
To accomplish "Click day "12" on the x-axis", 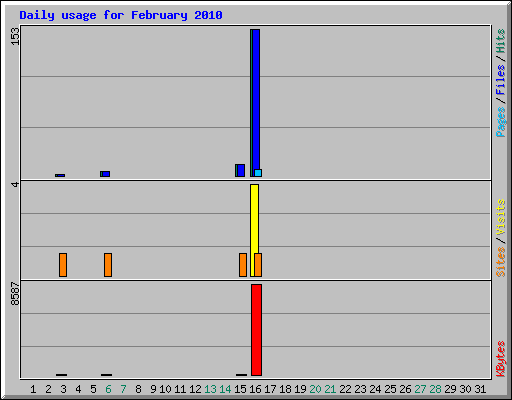I will pos(195,389).
